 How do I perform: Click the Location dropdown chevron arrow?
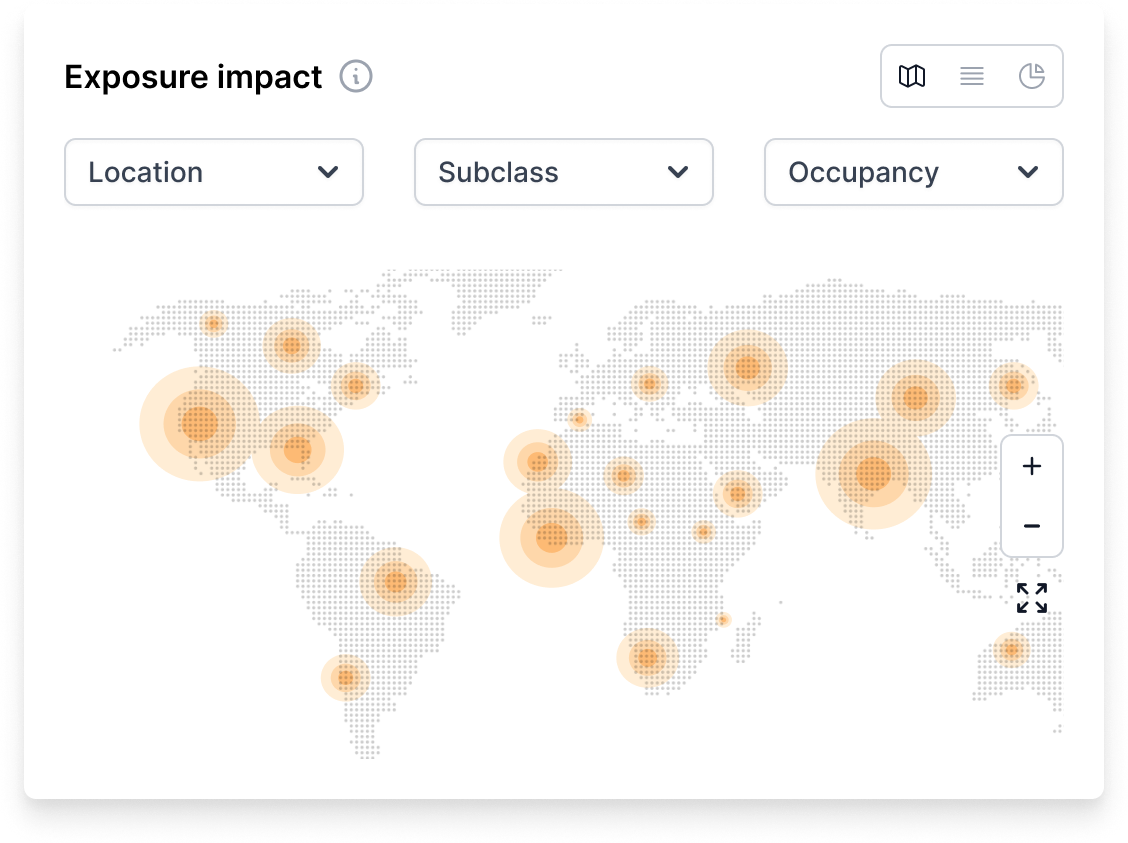[327, 172]
